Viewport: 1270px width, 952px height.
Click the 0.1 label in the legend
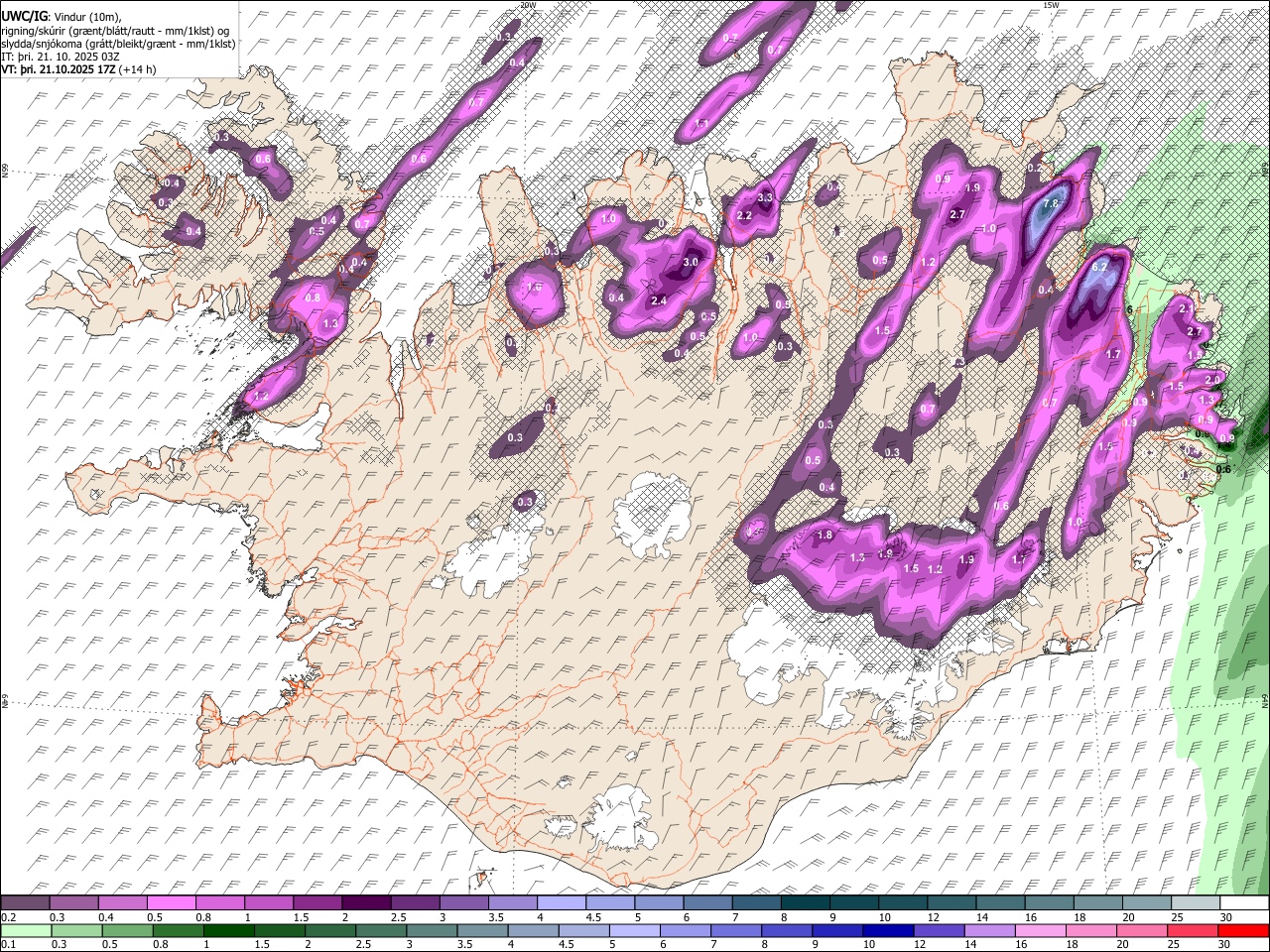coord(9,945)
